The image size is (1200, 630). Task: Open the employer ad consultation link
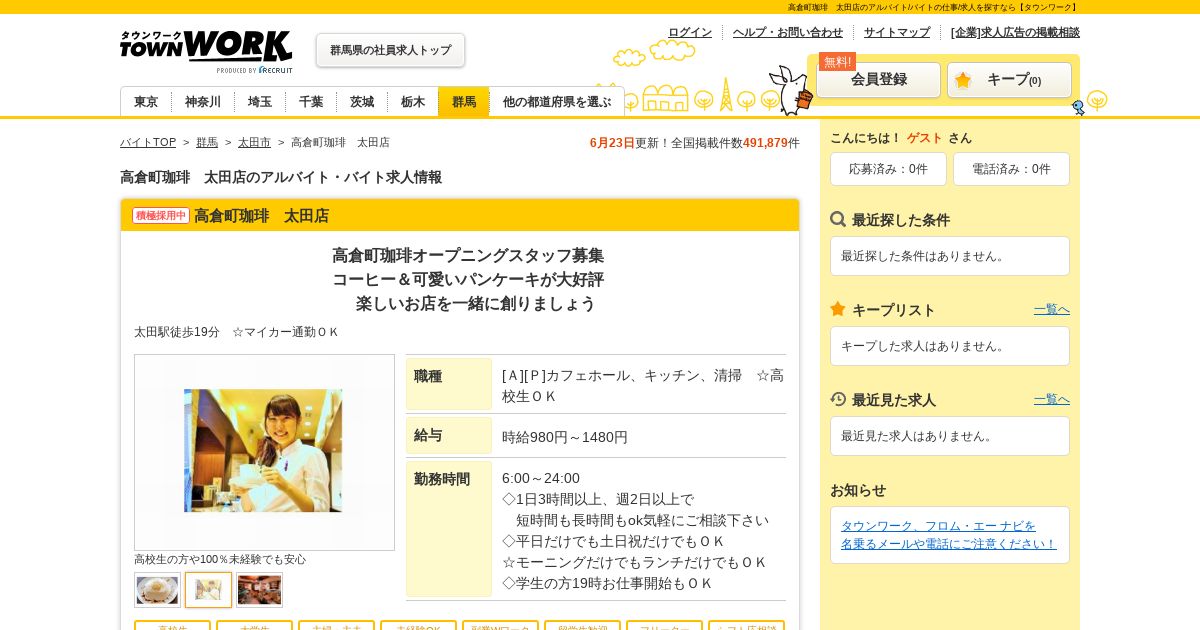pyautogui.click(x=1015, y=32)
